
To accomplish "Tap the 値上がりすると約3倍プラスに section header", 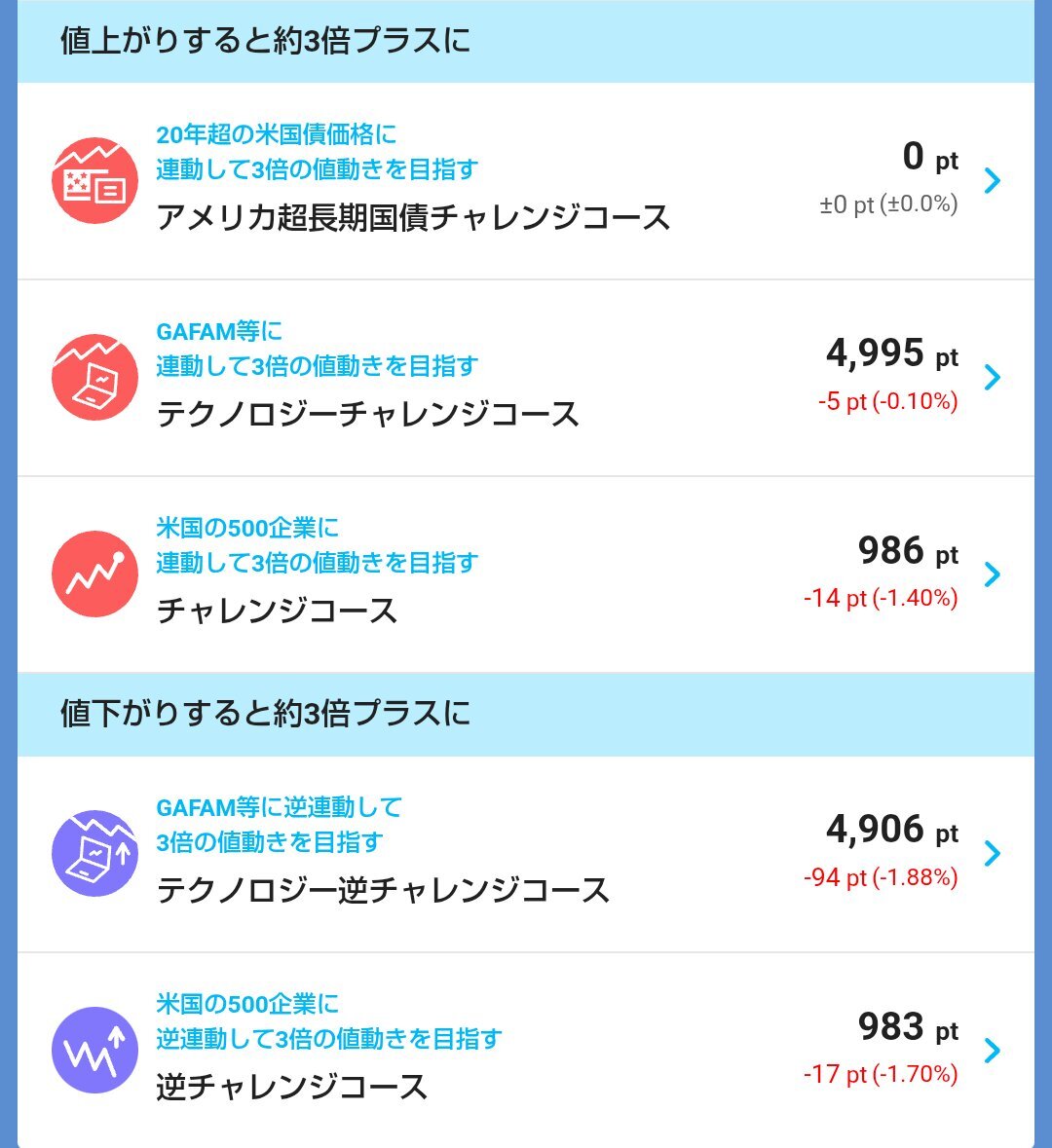I will (526, 41).
